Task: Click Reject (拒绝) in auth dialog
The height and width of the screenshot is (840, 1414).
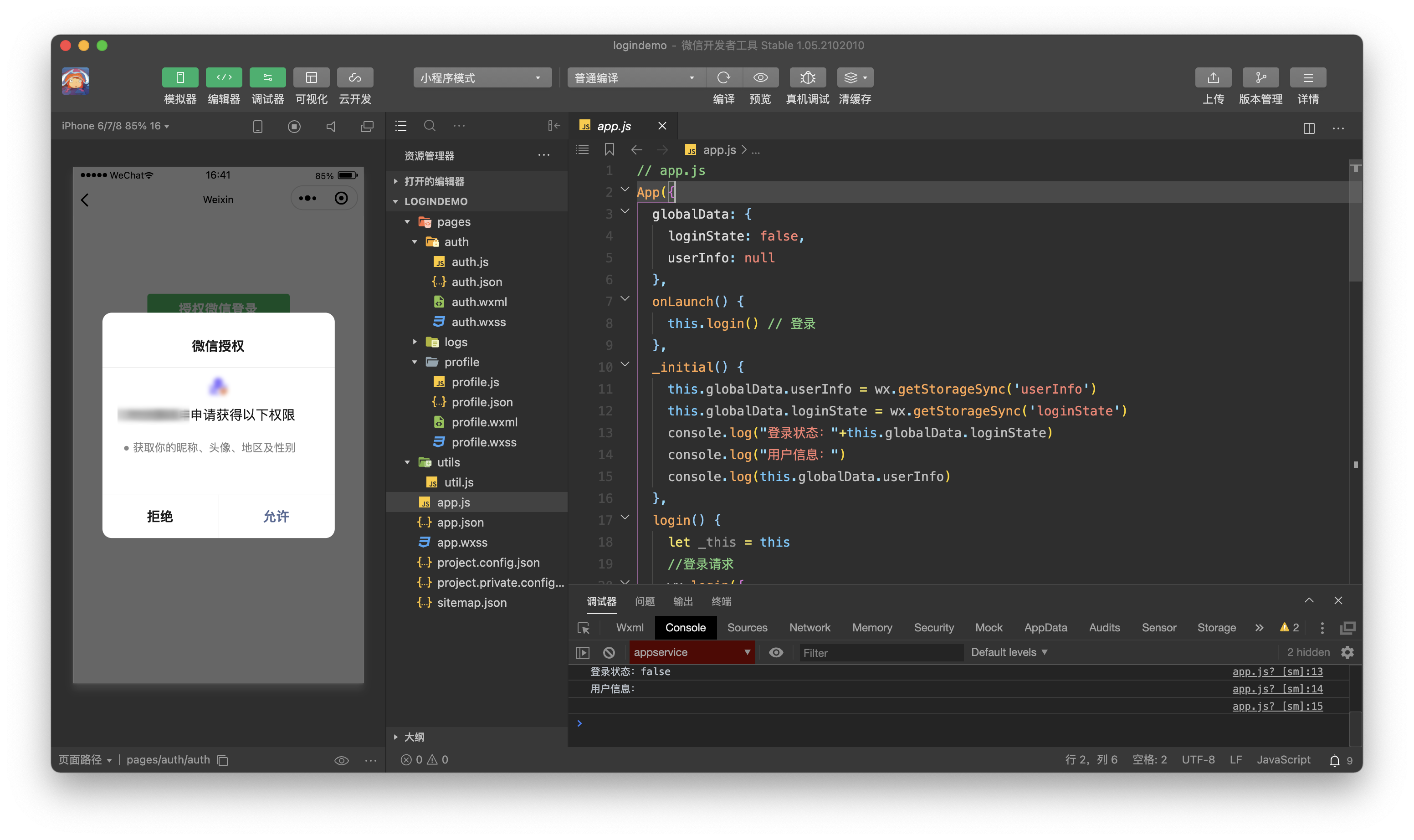Action: pyautogui.click(x=160, y=516)
